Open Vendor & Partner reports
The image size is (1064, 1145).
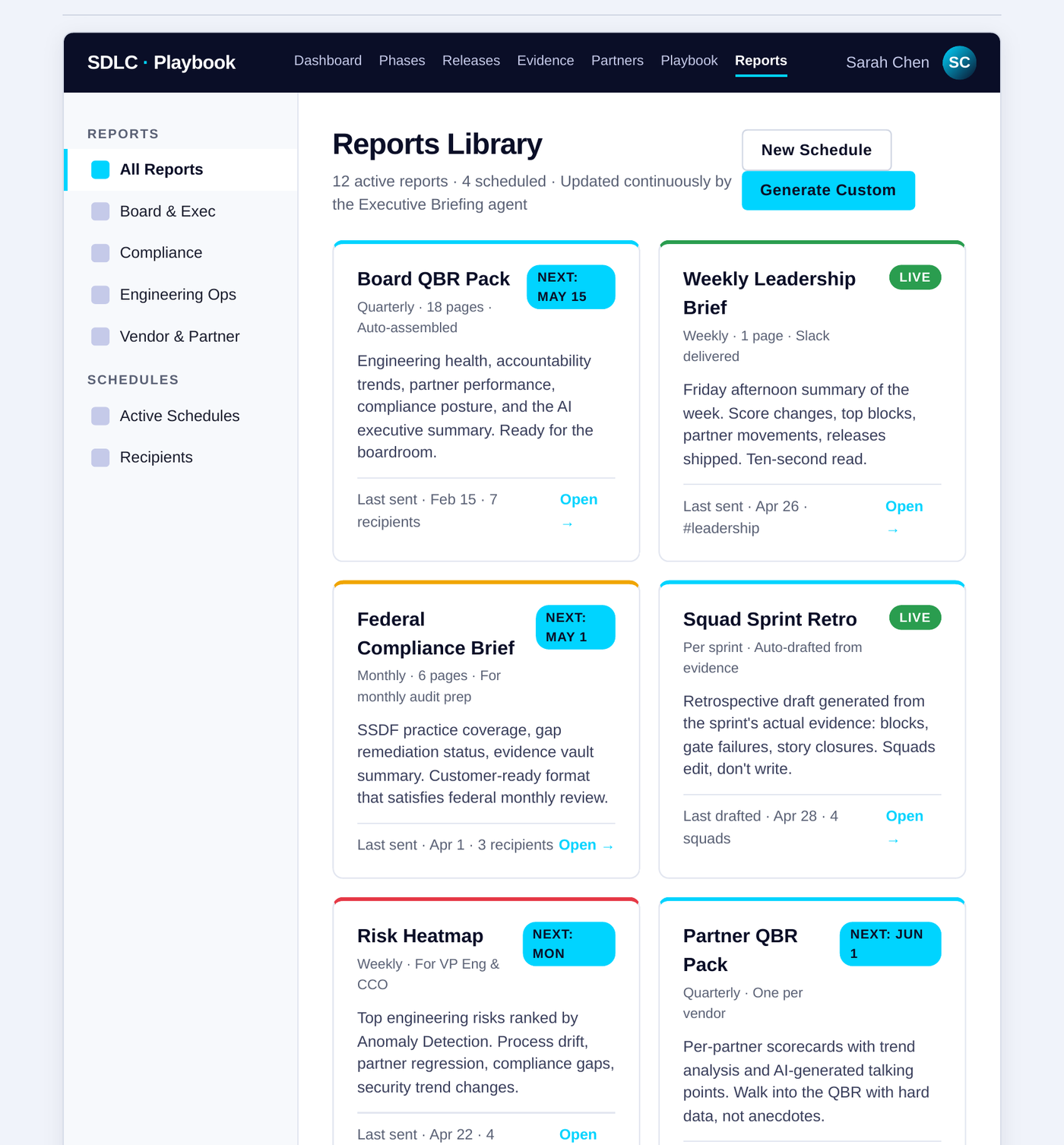(x=181, y=337)
